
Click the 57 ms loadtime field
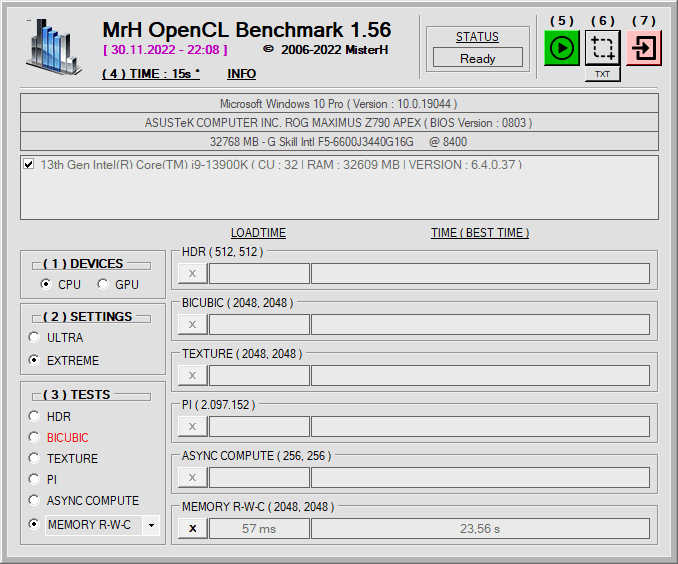pyautogui.click(x=259, y=529)
